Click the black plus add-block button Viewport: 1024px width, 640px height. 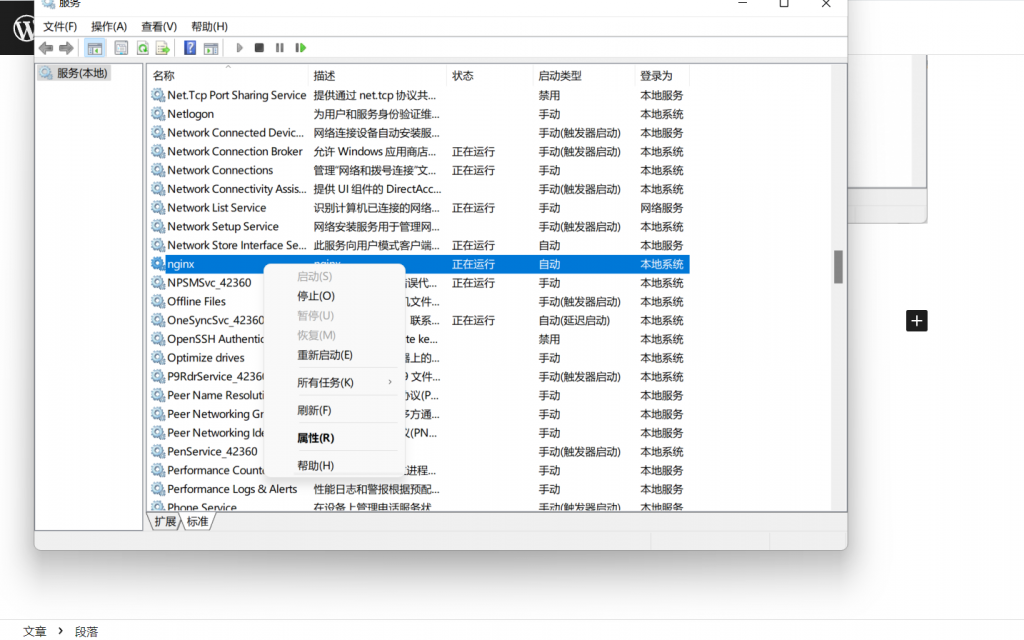(x=917, y=320)
